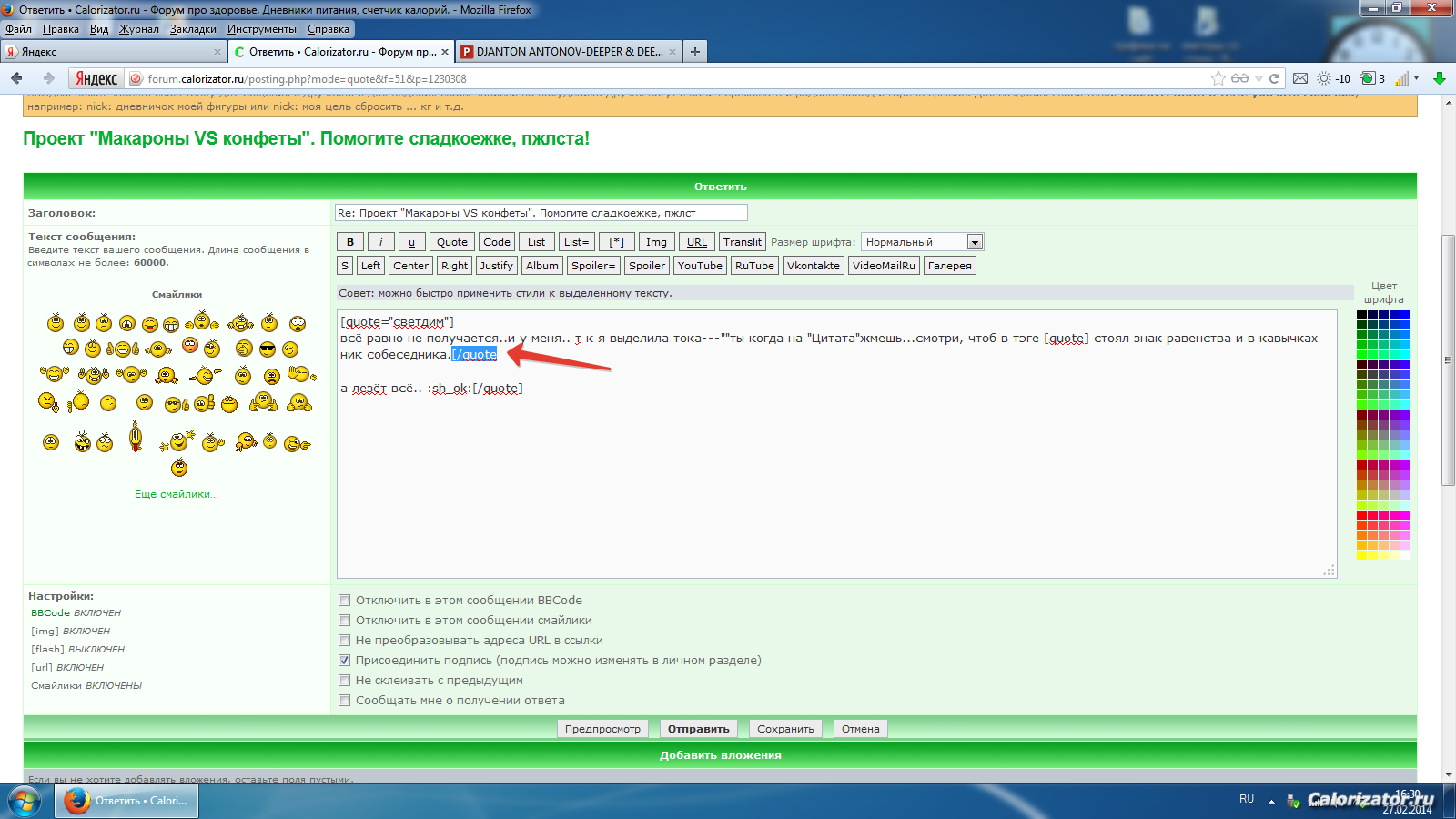1456x819 pixels.
Task: Open the address bar history dropdown arrow
Action: coord(1259,78)
